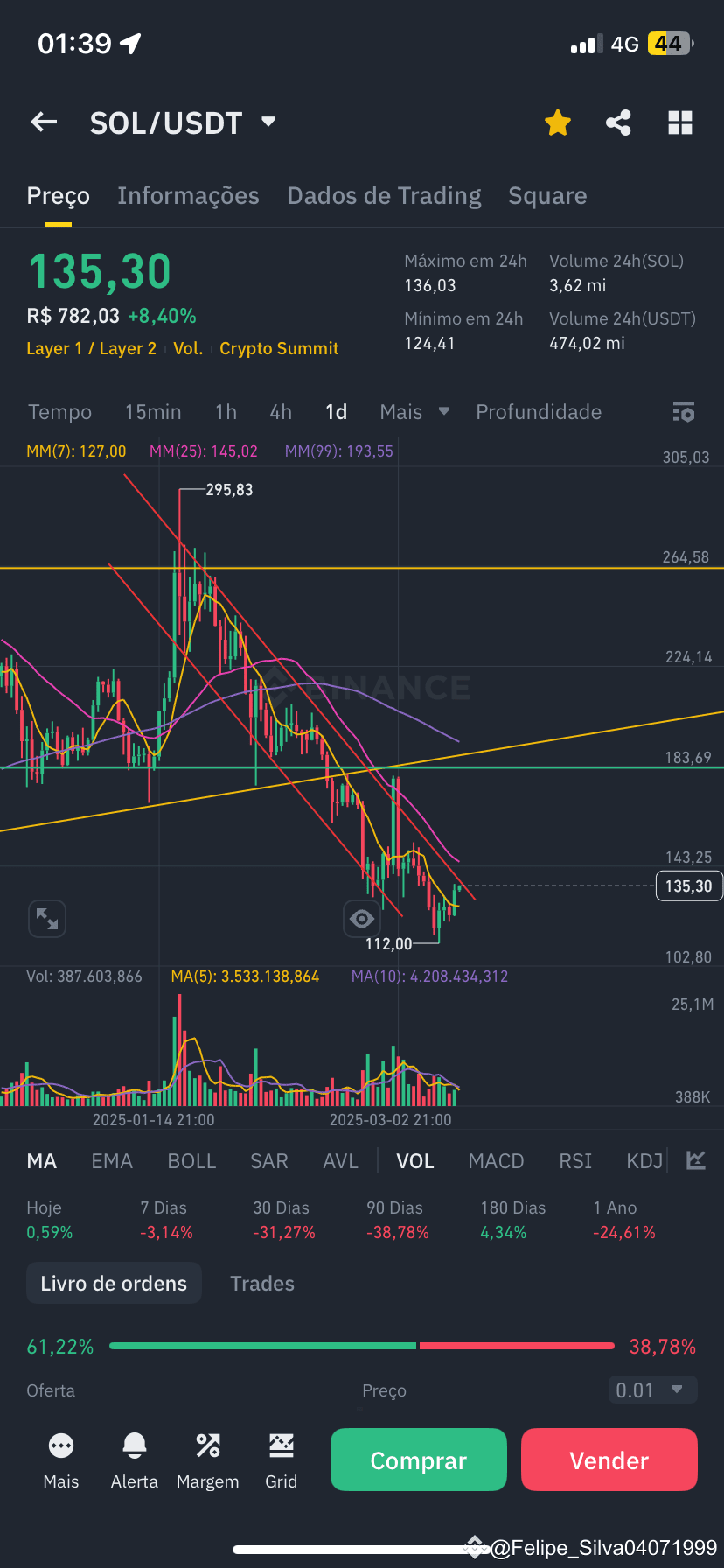Open Margem trading icon
724x1568 pixels.
[207, 1460]
